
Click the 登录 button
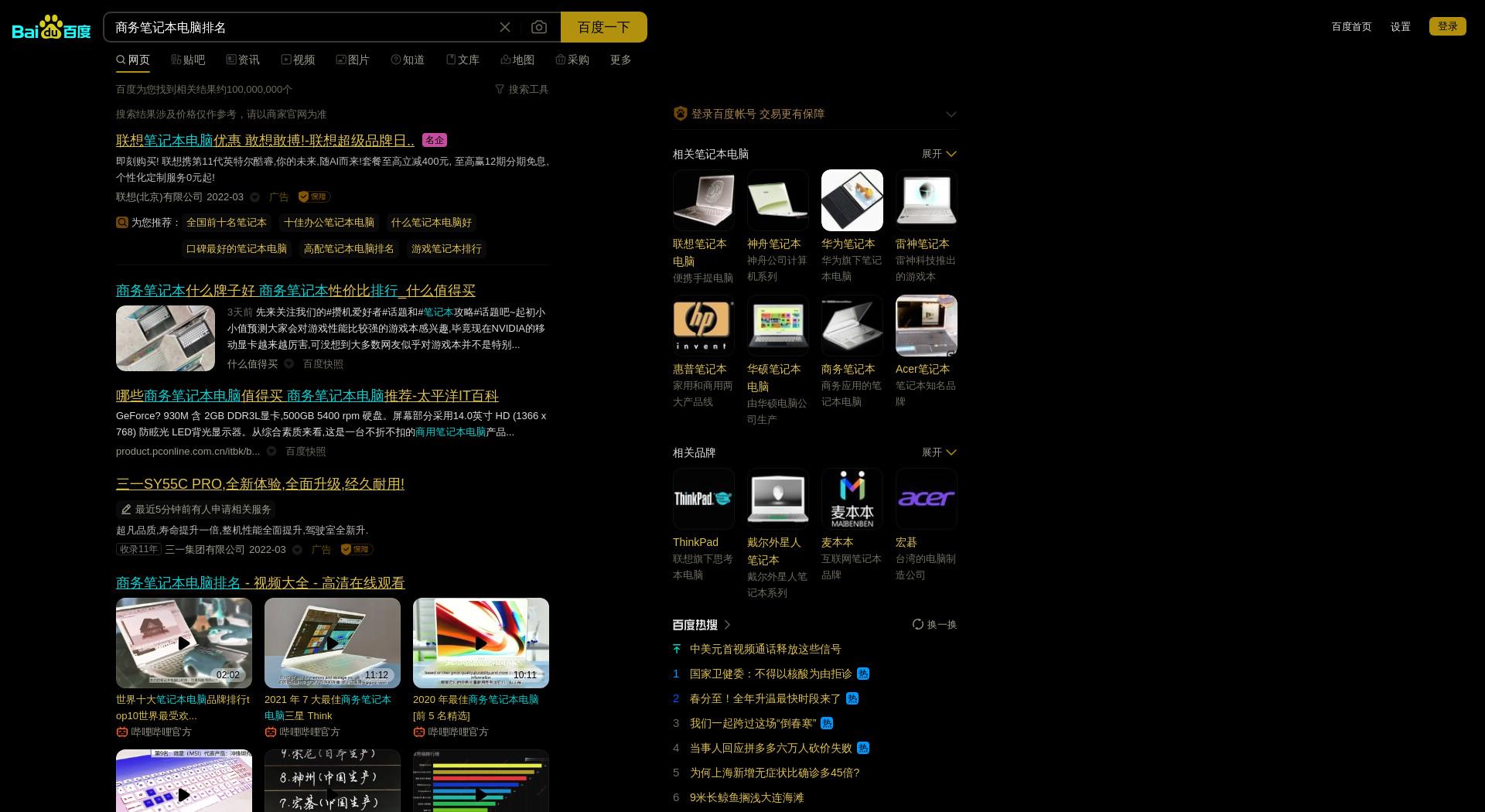pos(1448,26)
